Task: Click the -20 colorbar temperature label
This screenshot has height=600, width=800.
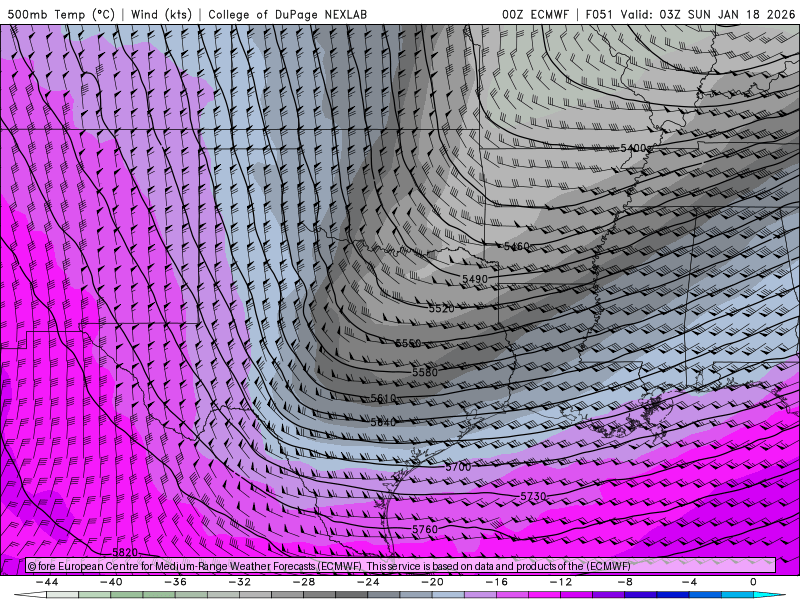Action: (432, 582)
